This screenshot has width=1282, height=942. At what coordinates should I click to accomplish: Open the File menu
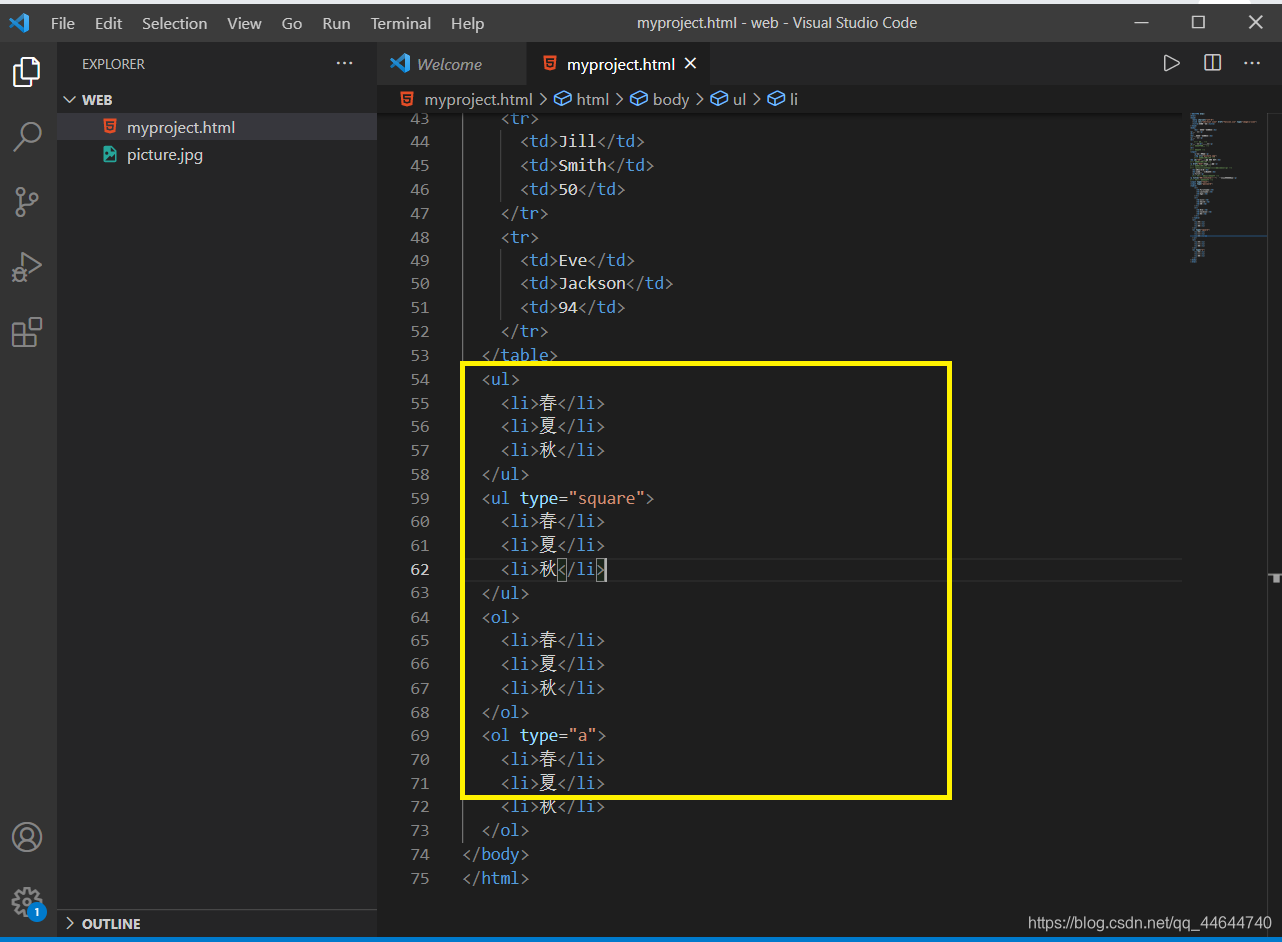point(62,23)
